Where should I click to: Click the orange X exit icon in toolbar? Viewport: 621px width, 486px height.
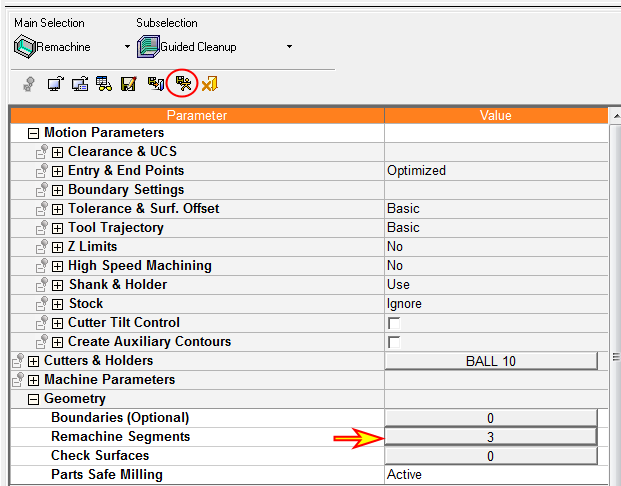point(209,84)
